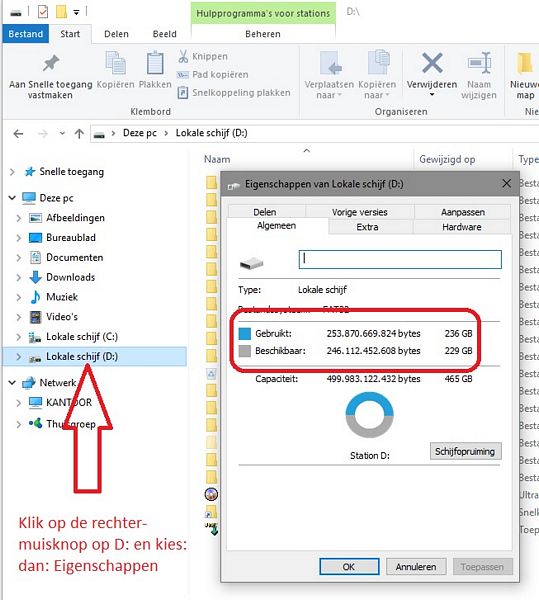Pin to Snelle toegang icon
This screenshot has height=600, width=539.
point(51,63)
